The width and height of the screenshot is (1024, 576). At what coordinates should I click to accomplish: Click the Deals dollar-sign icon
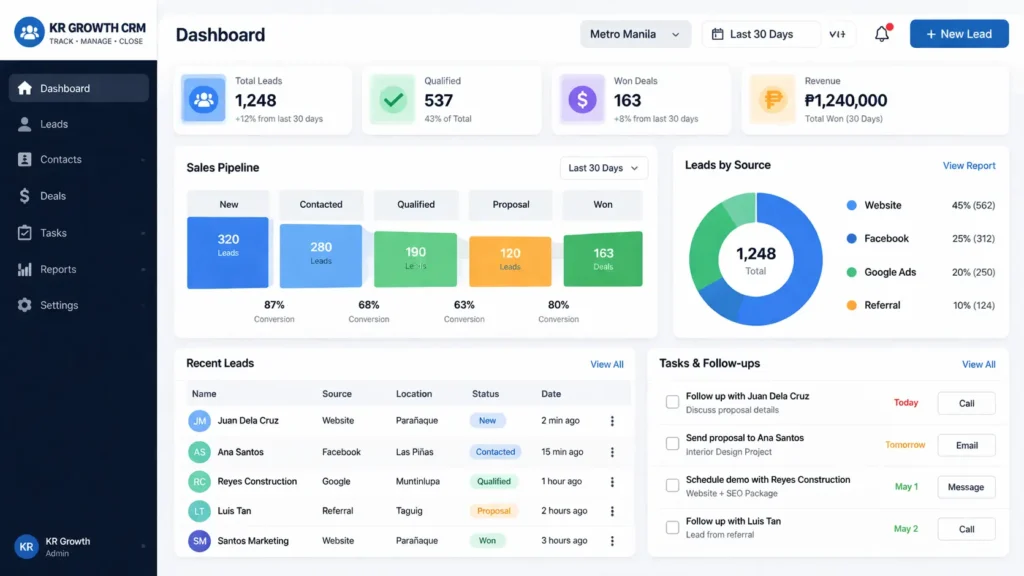(x=24, y=196)
